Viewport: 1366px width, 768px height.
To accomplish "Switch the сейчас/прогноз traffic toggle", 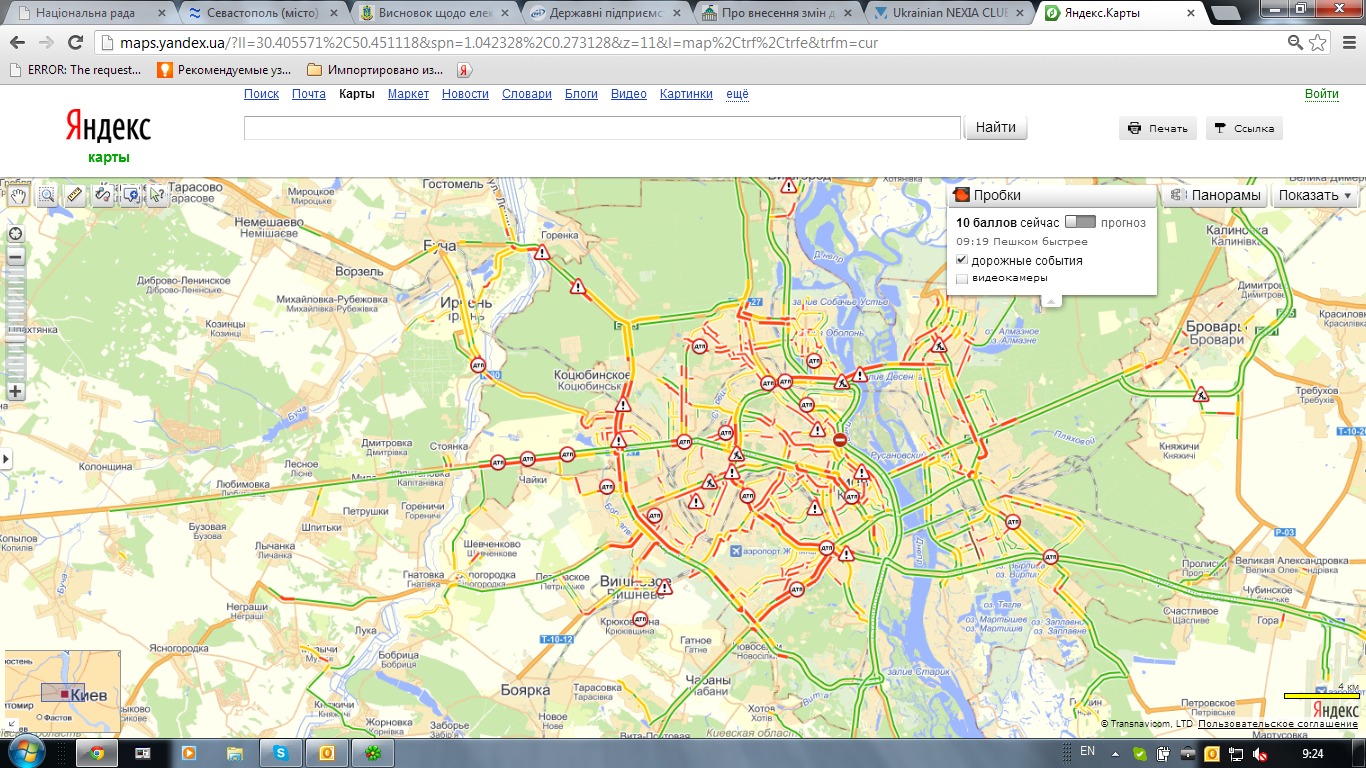I will (1080, 222).
